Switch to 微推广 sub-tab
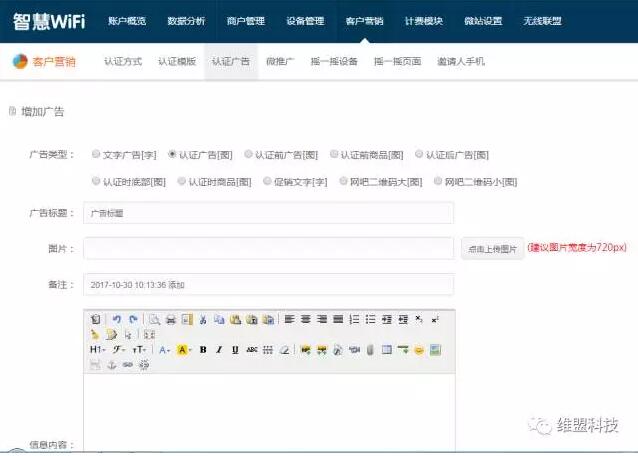This screenshot has width=638, height=456. pos(280,61)
